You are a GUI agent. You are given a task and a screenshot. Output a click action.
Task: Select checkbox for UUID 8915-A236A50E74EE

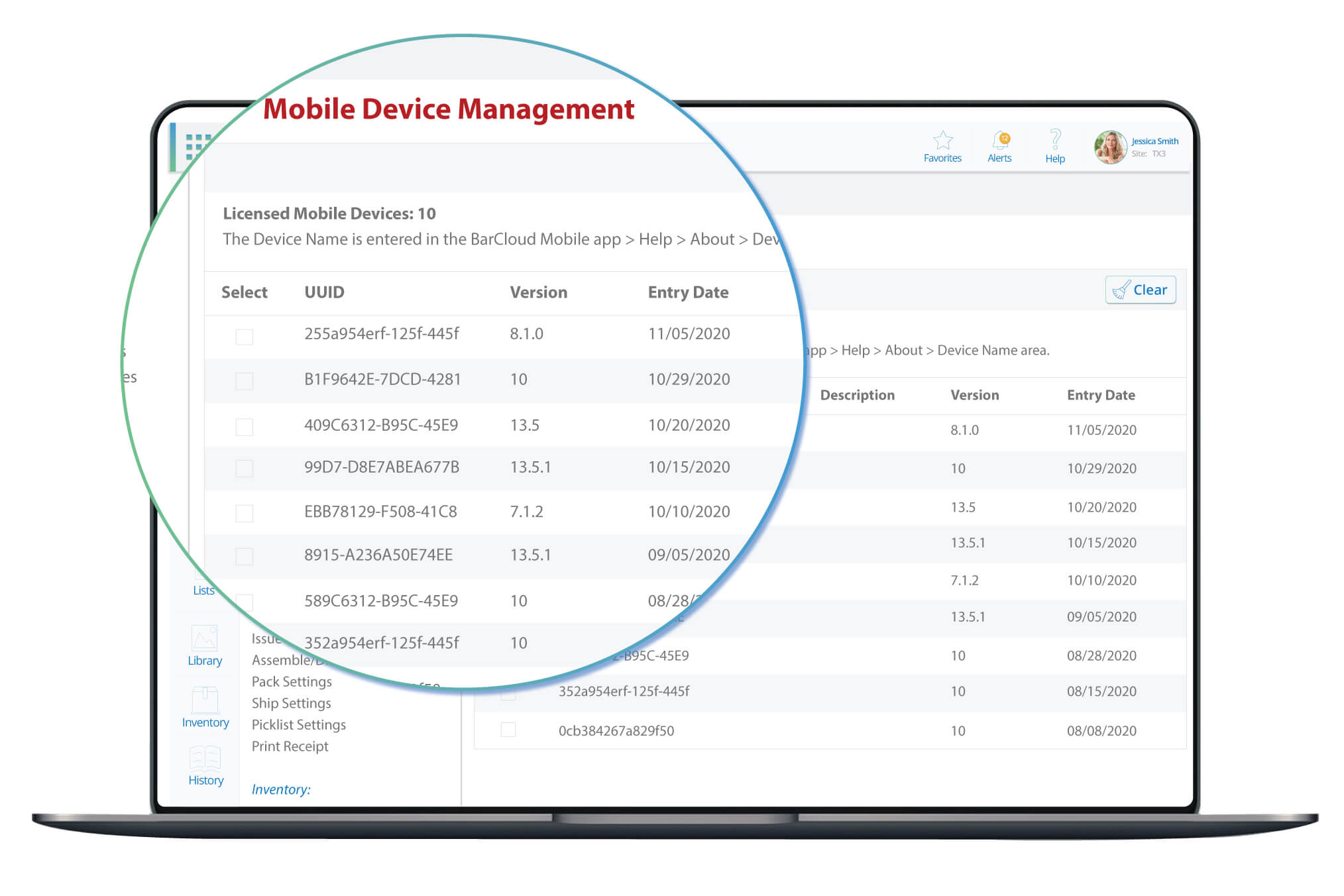coord(245,557)
